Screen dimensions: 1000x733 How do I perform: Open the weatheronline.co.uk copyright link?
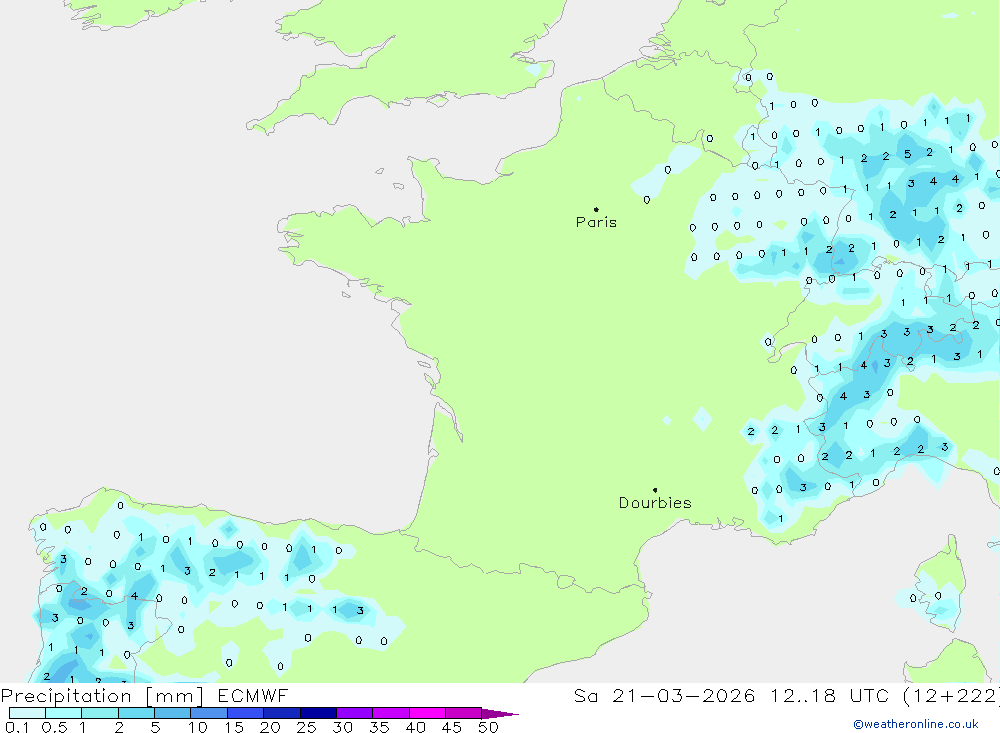[x=916, y=724]
